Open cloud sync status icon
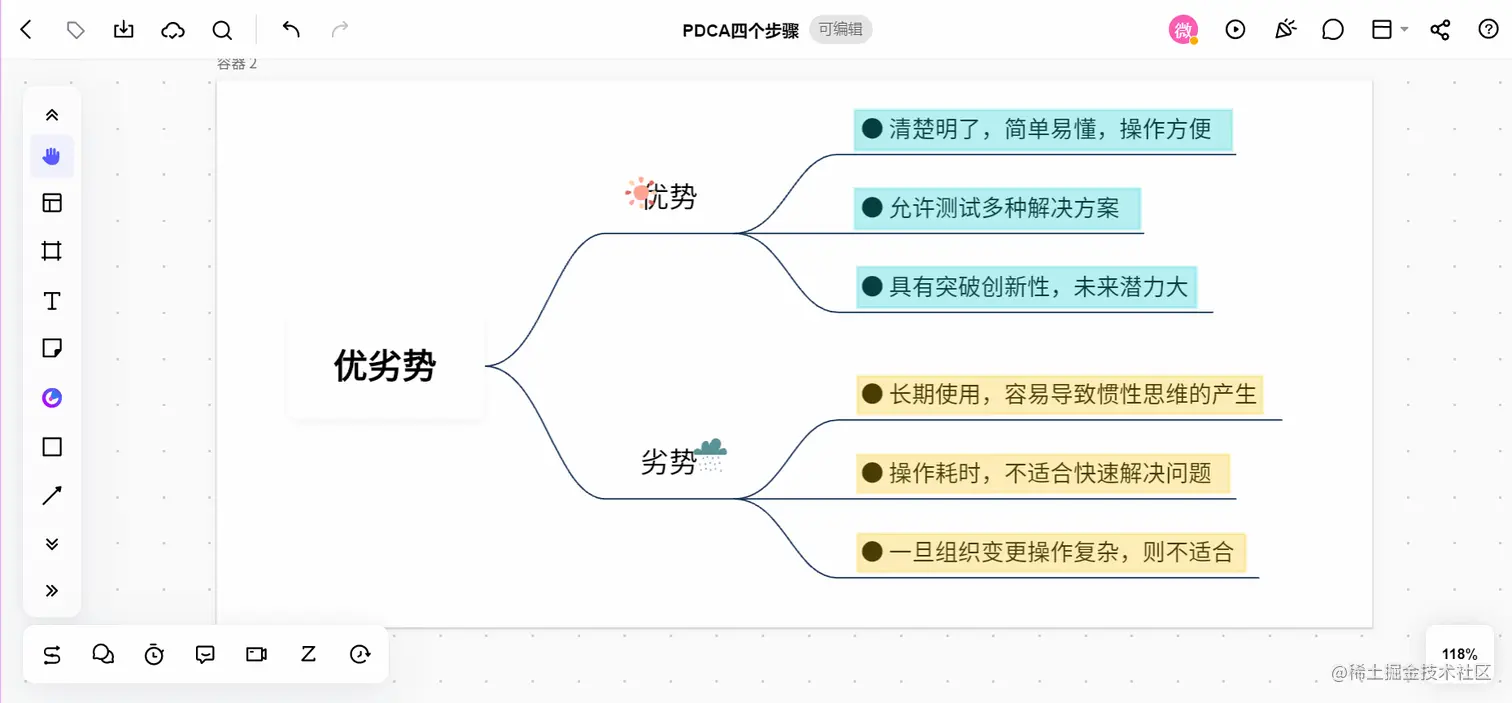The height and width of the screenshot is (703, 1512). (173, 30)
